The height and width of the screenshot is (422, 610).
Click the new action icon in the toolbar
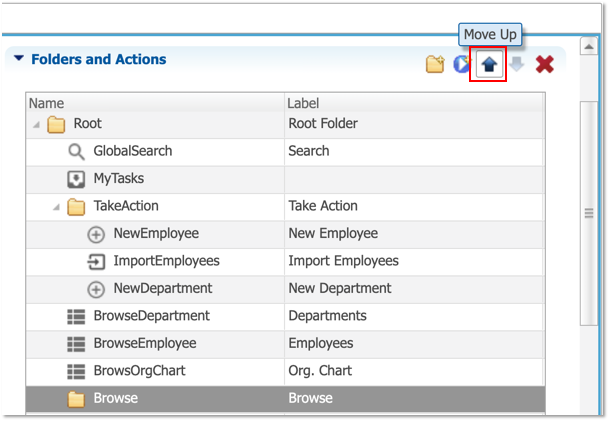click(461, 64)
